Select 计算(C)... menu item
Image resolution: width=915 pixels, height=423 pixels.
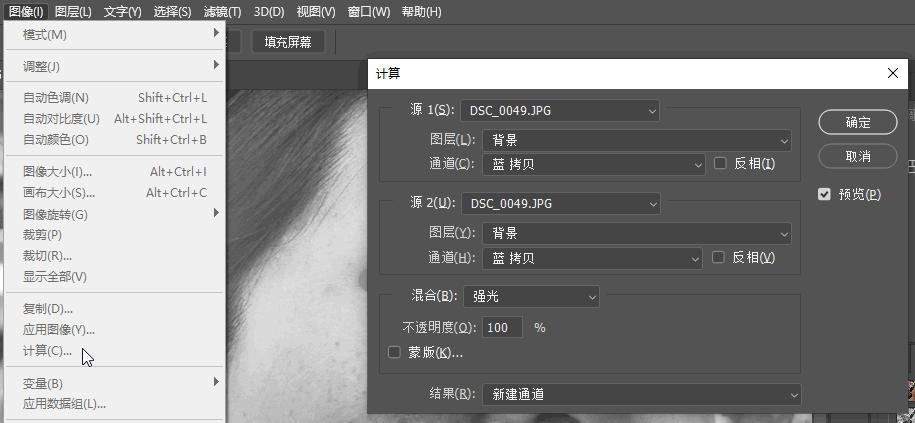[114, 351]
